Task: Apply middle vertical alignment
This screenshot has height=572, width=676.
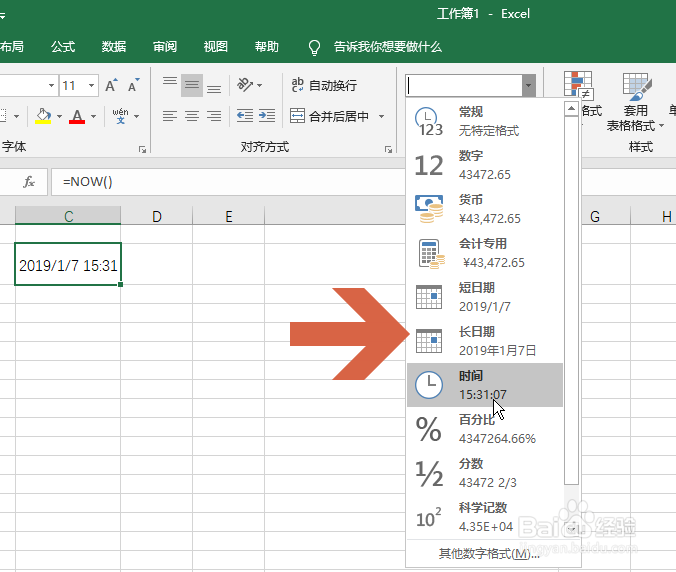Action: 192,85
